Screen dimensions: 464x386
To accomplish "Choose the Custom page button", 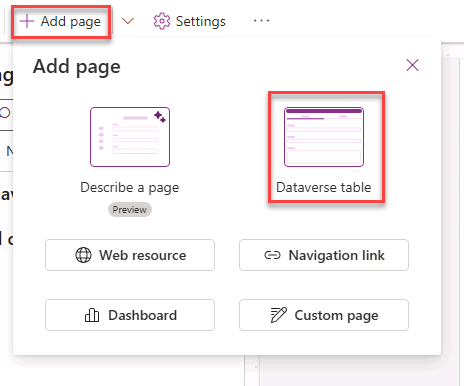I will [324, 315].
